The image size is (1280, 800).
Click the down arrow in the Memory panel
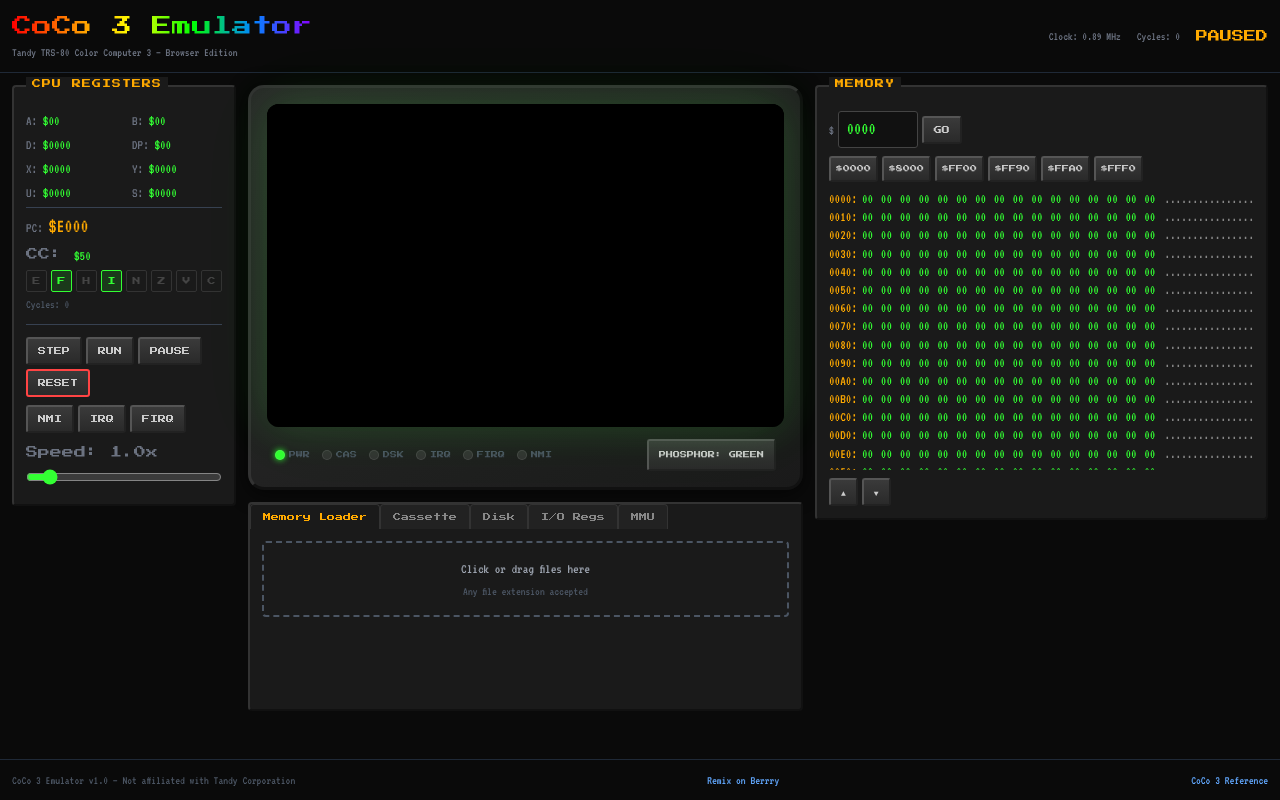click(875, 491)
